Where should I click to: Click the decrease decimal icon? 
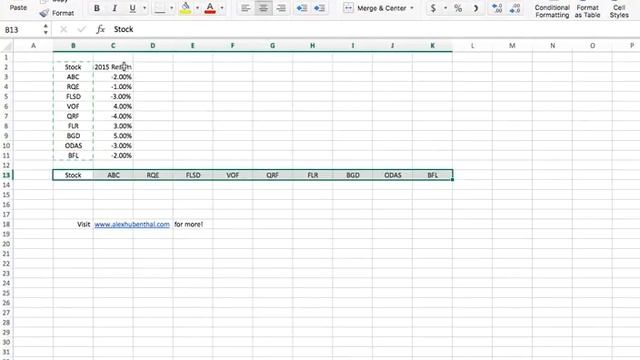click(515, 8)
